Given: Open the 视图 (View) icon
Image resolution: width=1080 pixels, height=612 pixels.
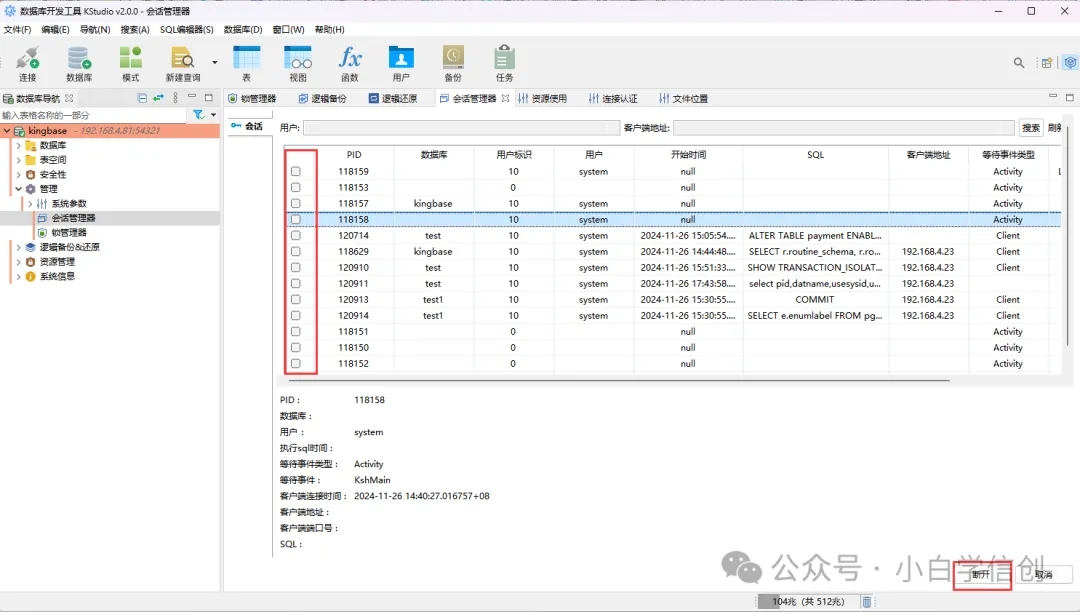Looking at the screenshot, I should [x=297, y=63].
